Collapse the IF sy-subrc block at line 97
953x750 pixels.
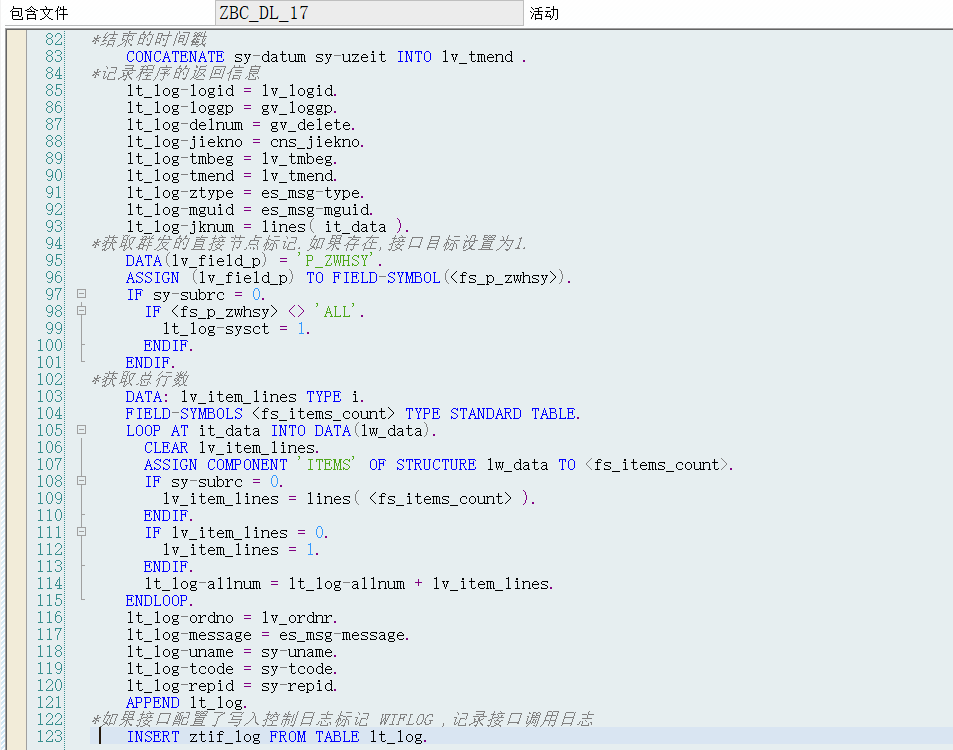tap(81, 294)
